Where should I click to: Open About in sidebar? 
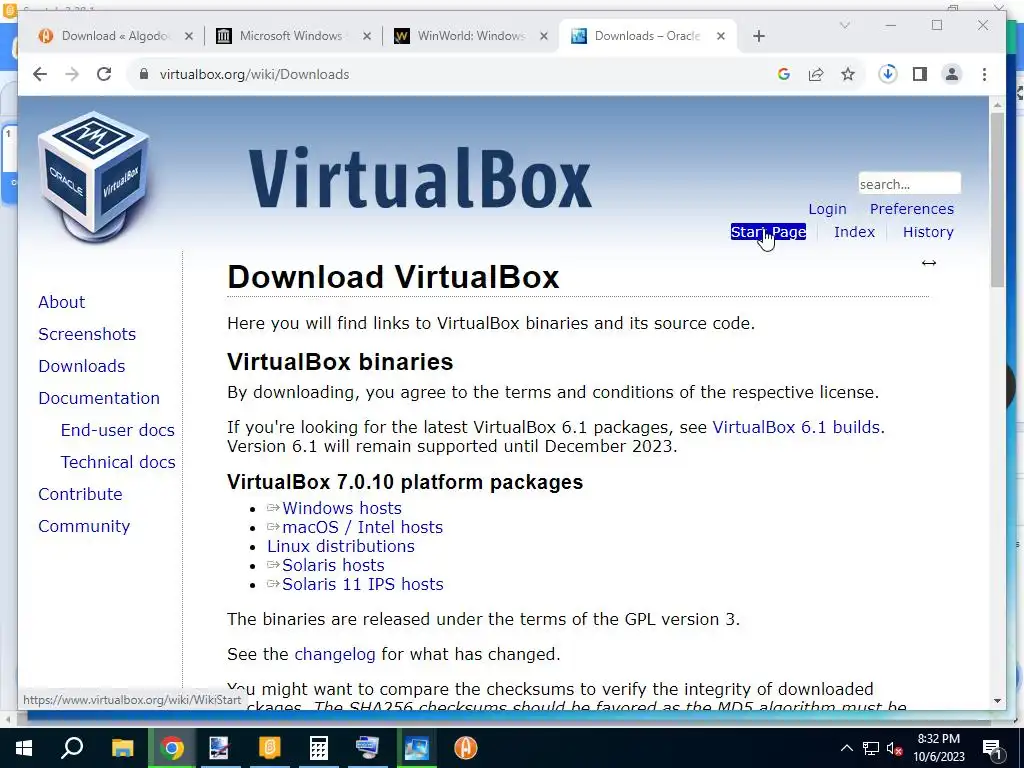pos(61,302)
